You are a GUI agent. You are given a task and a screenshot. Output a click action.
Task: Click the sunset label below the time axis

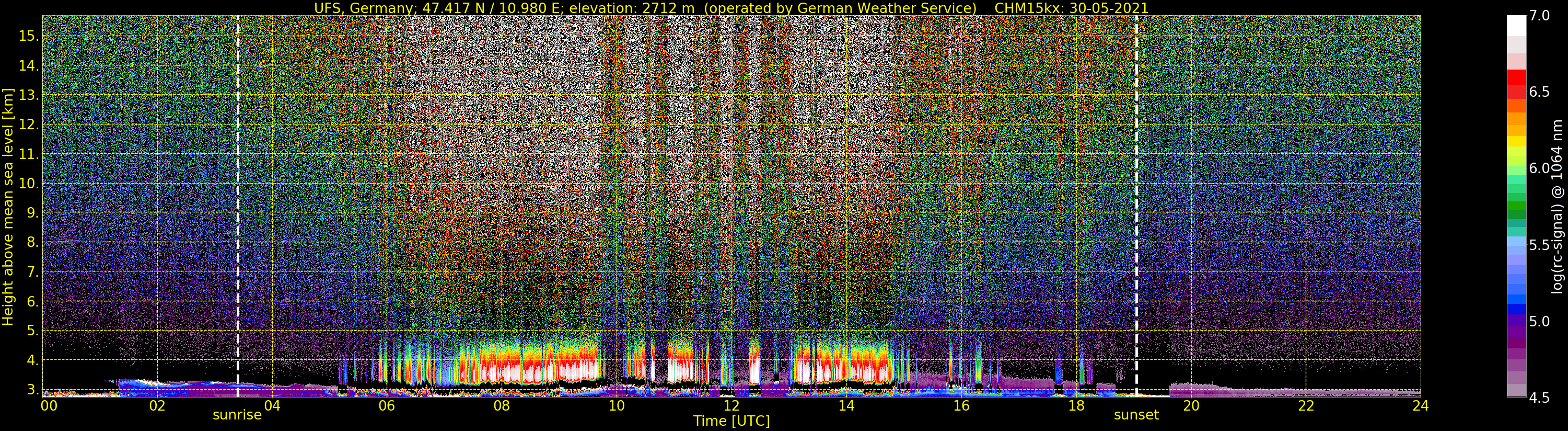click(x=1136, y=415)
